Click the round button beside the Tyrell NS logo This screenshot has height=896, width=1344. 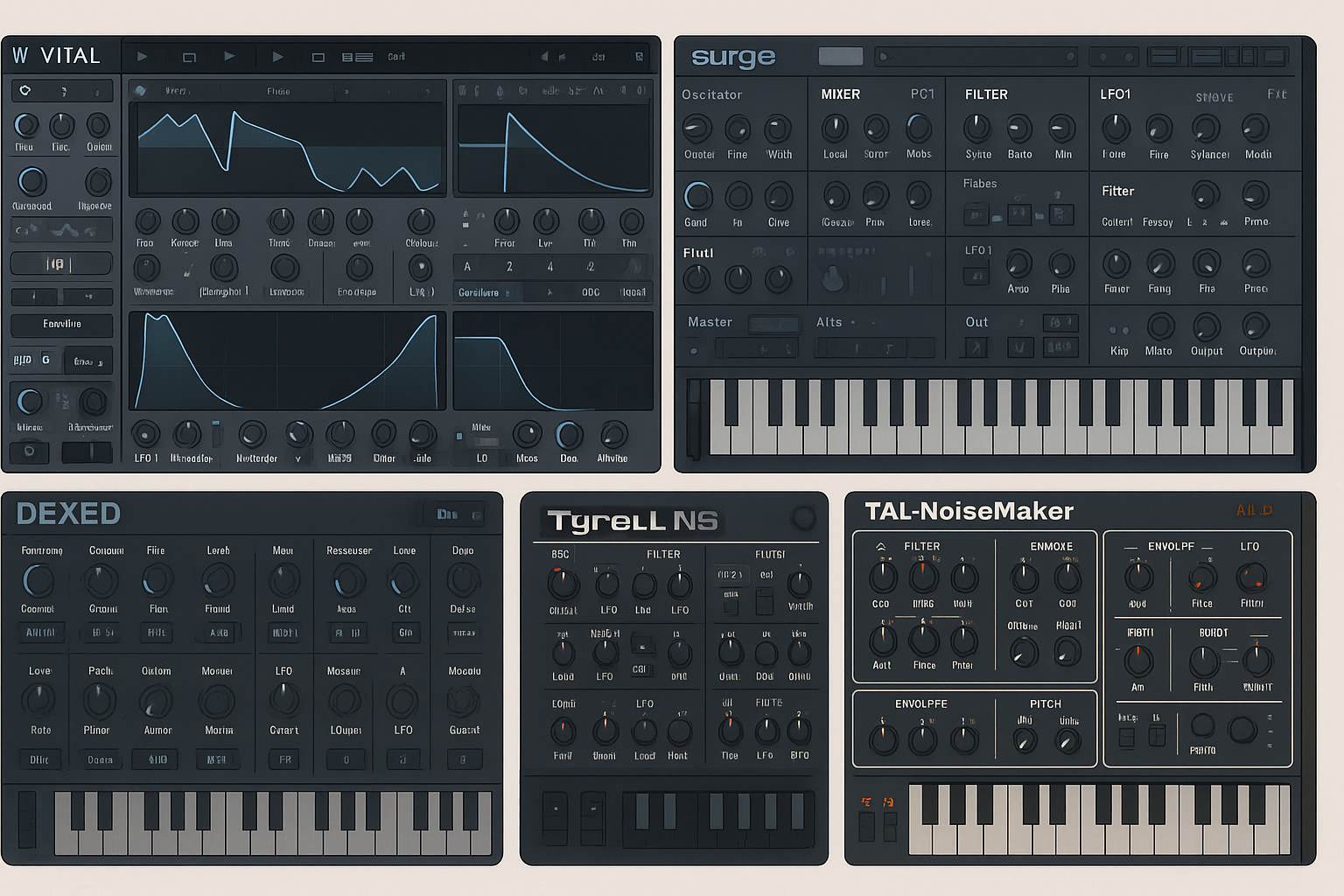pyautogui.click(x=803, y=518)
